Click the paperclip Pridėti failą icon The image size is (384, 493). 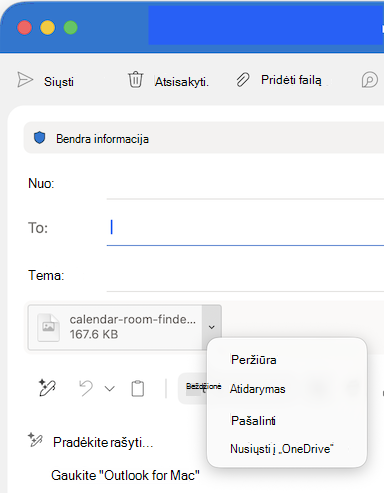tap(243, 80)
